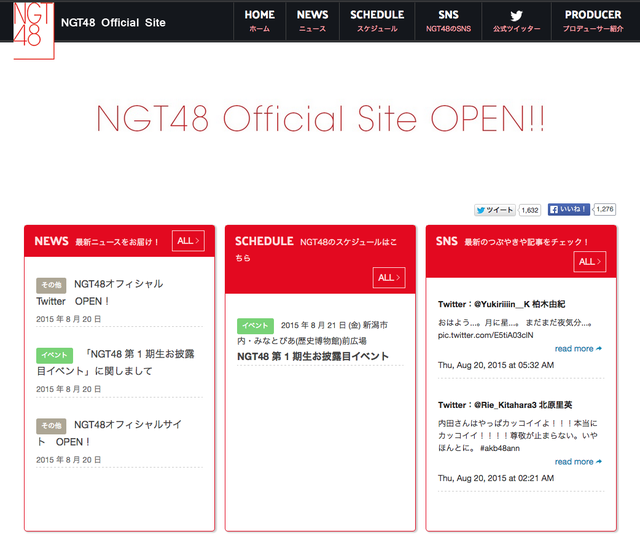Screen dimensions: 640x537
Task: Open news item NGT48 Official Twitter OPEN
Action: click(x=100, y=293)
